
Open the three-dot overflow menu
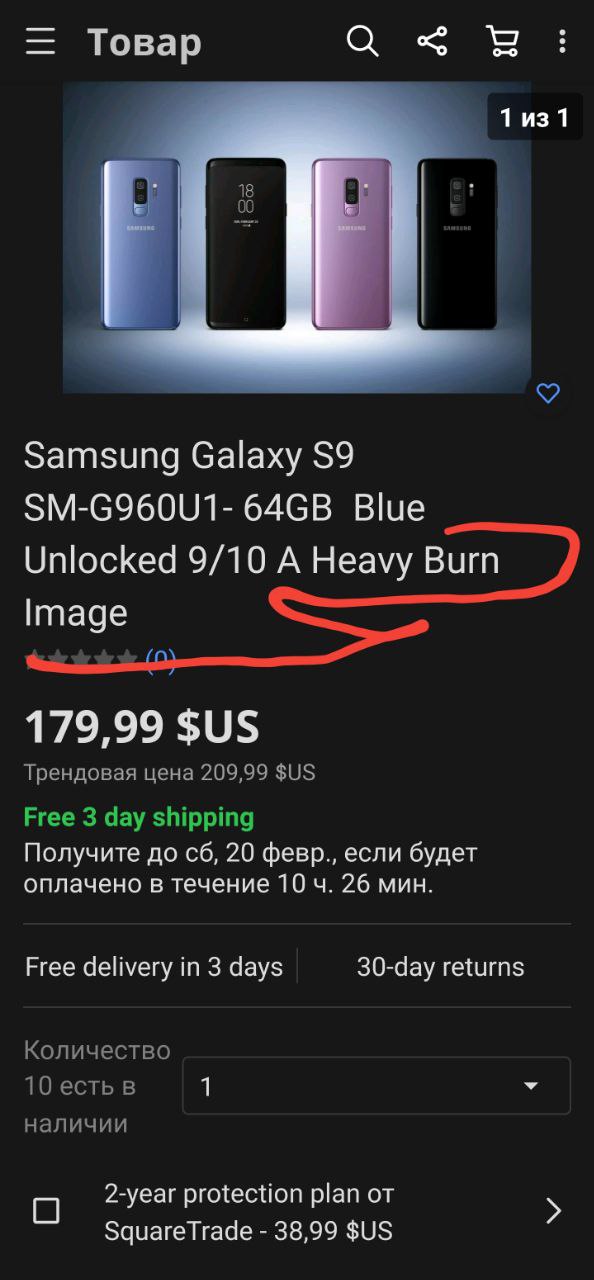563,42
